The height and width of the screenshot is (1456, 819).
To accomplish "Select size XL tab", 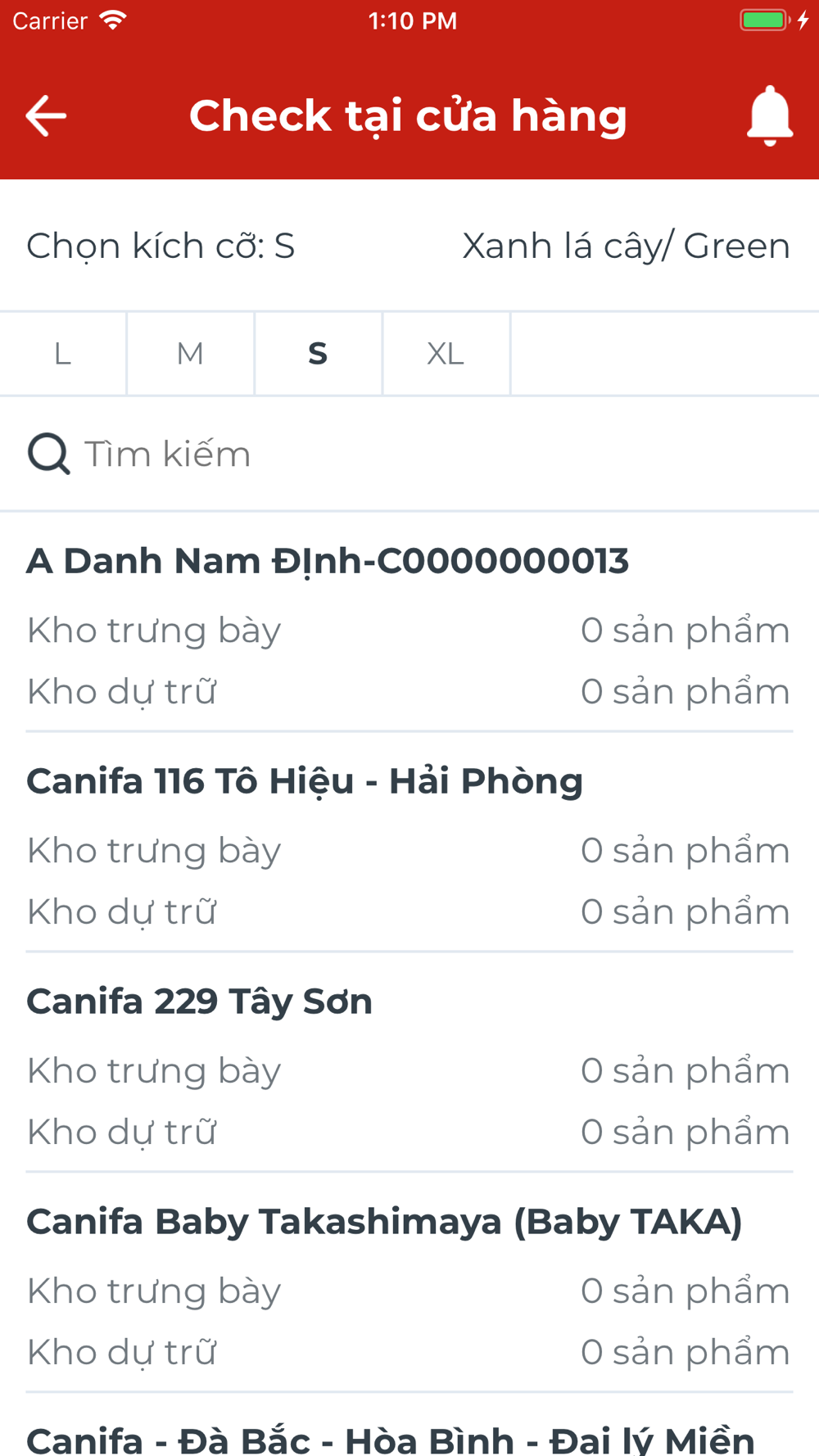I will [446, 354].
